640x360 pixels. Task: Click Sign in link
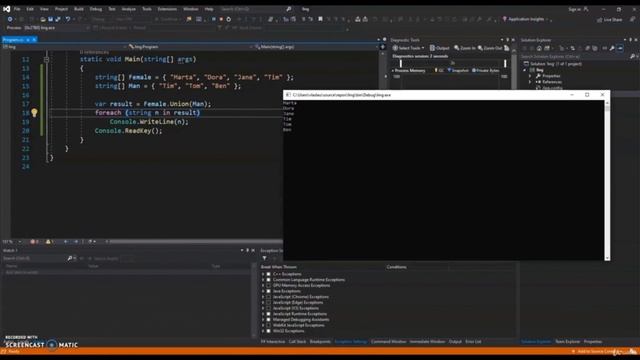pos(574,9)
